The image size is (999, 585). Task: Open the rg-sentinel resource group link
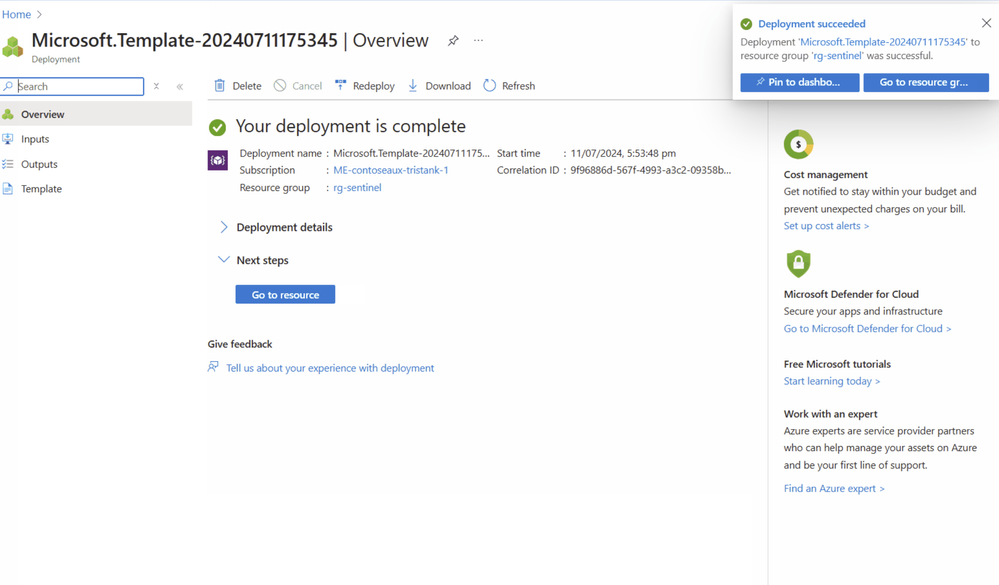tap(357, 187)
